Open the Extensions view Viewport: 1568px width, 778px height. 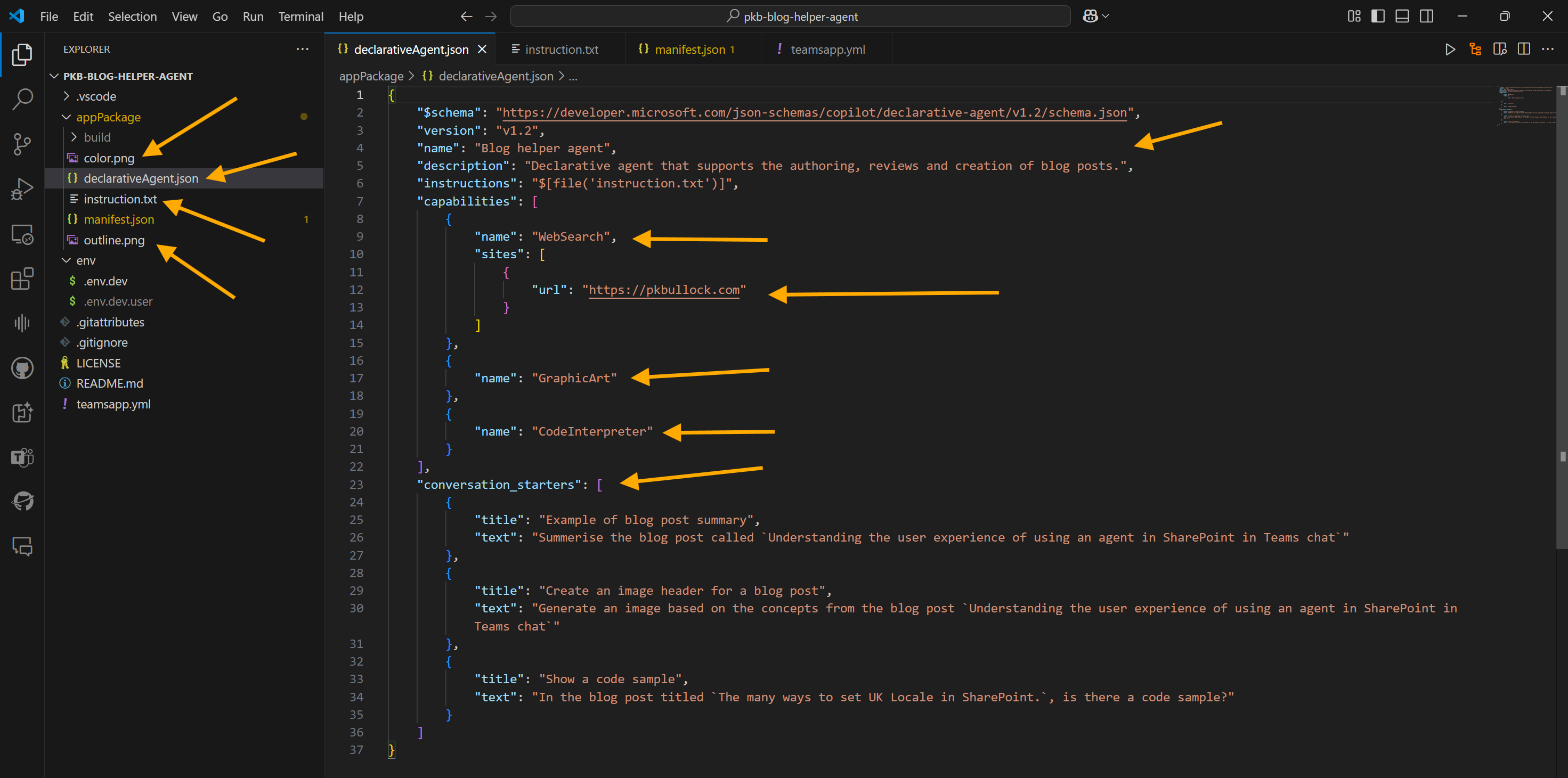coord(22,279)
